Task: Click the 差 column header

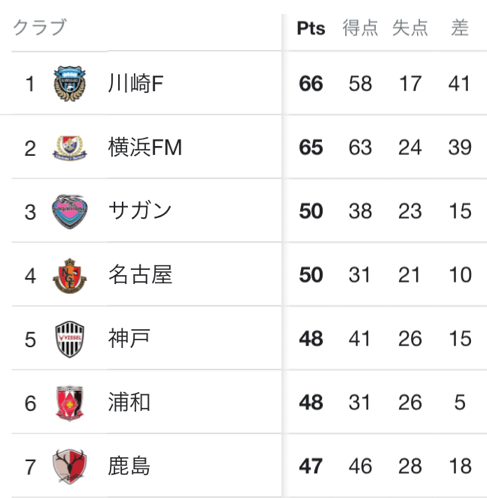Action: click(460, 28)
